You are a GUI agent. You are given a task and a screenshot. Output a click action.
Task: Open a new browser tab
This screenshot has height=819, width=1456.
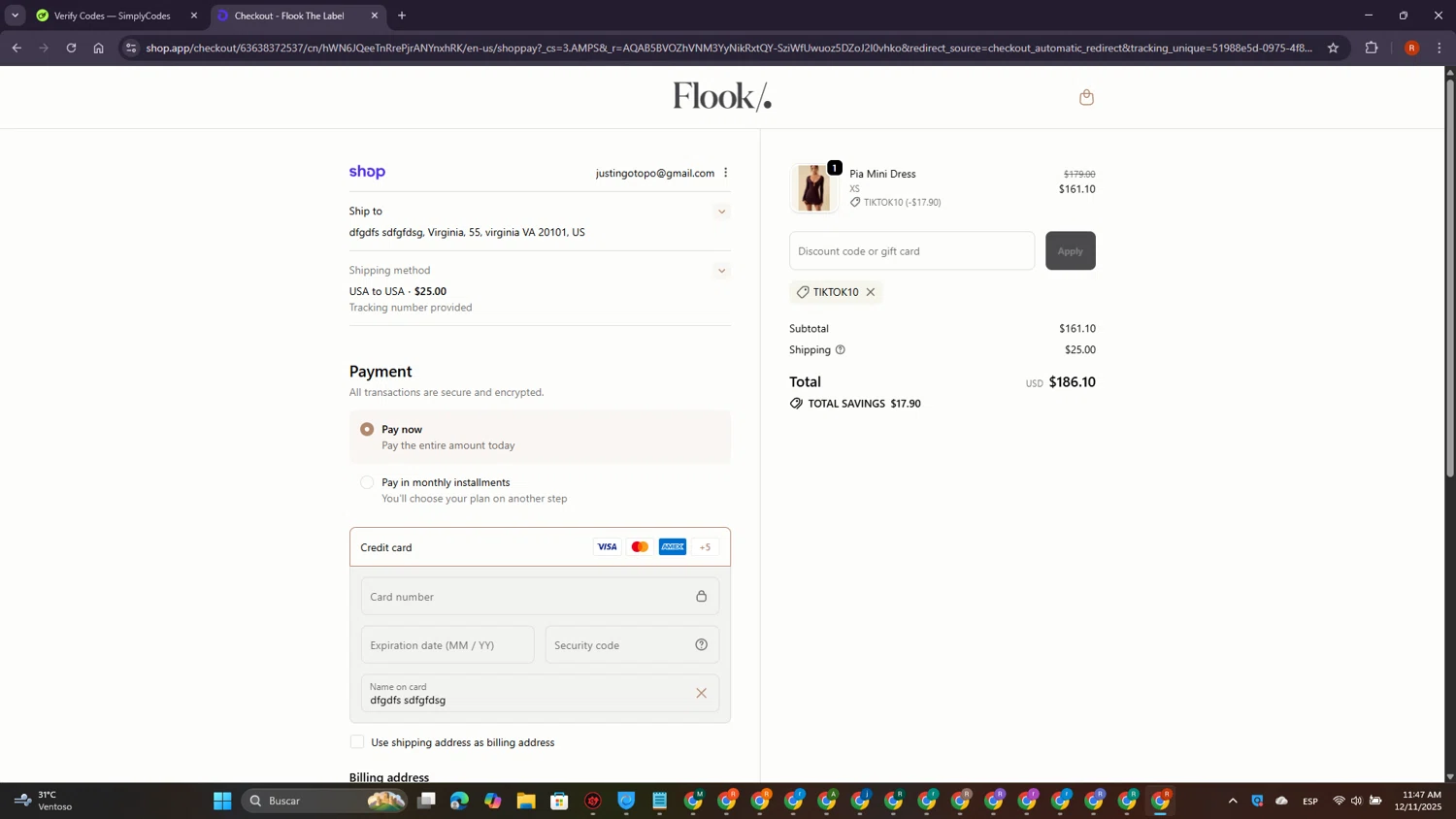pos(402,16)
